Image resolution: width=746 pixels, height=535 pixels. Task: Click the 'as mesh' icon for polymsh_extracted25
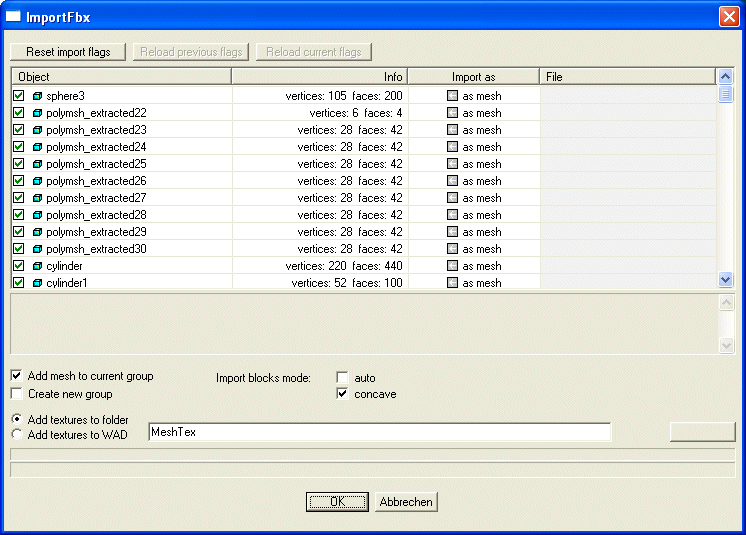pos(453,164)
